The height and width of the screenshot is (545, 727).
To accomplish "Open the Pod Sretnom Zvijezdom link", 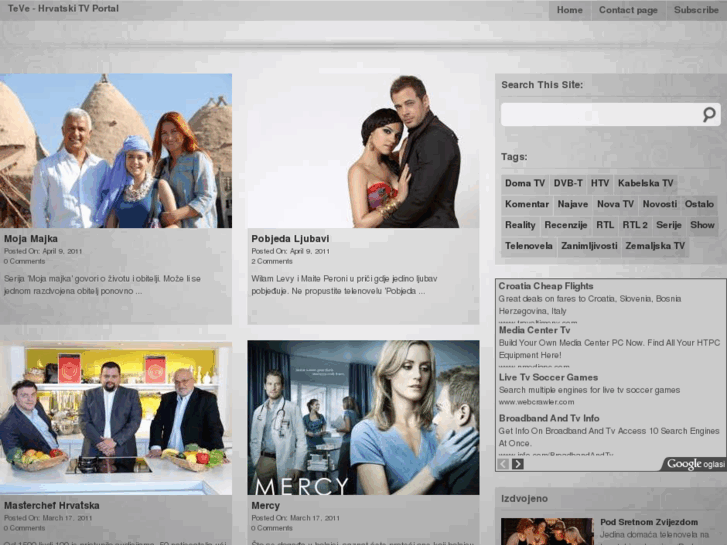I will coord(649,522).
